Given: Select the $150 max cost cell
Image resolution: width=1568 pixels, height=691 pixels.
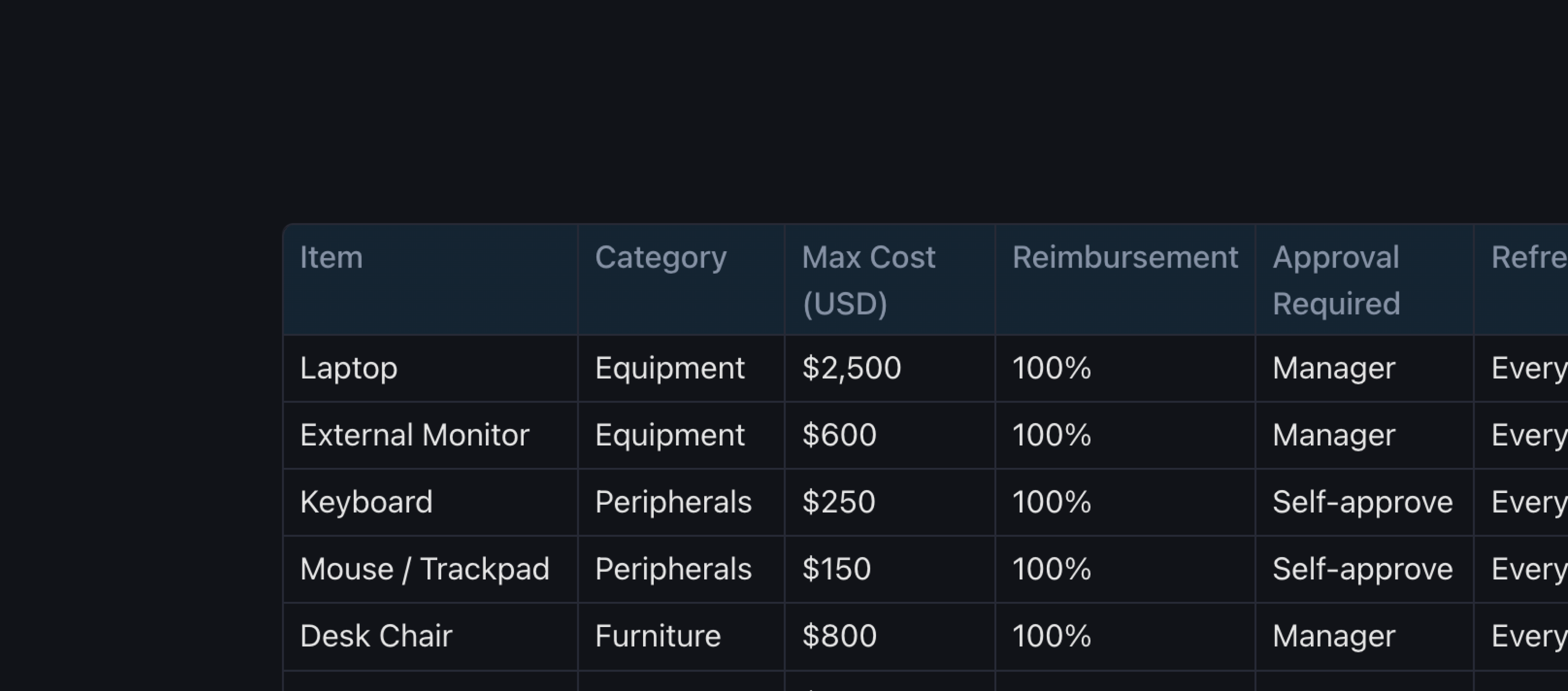Looking at the screenshot, I should coord(837,569).
